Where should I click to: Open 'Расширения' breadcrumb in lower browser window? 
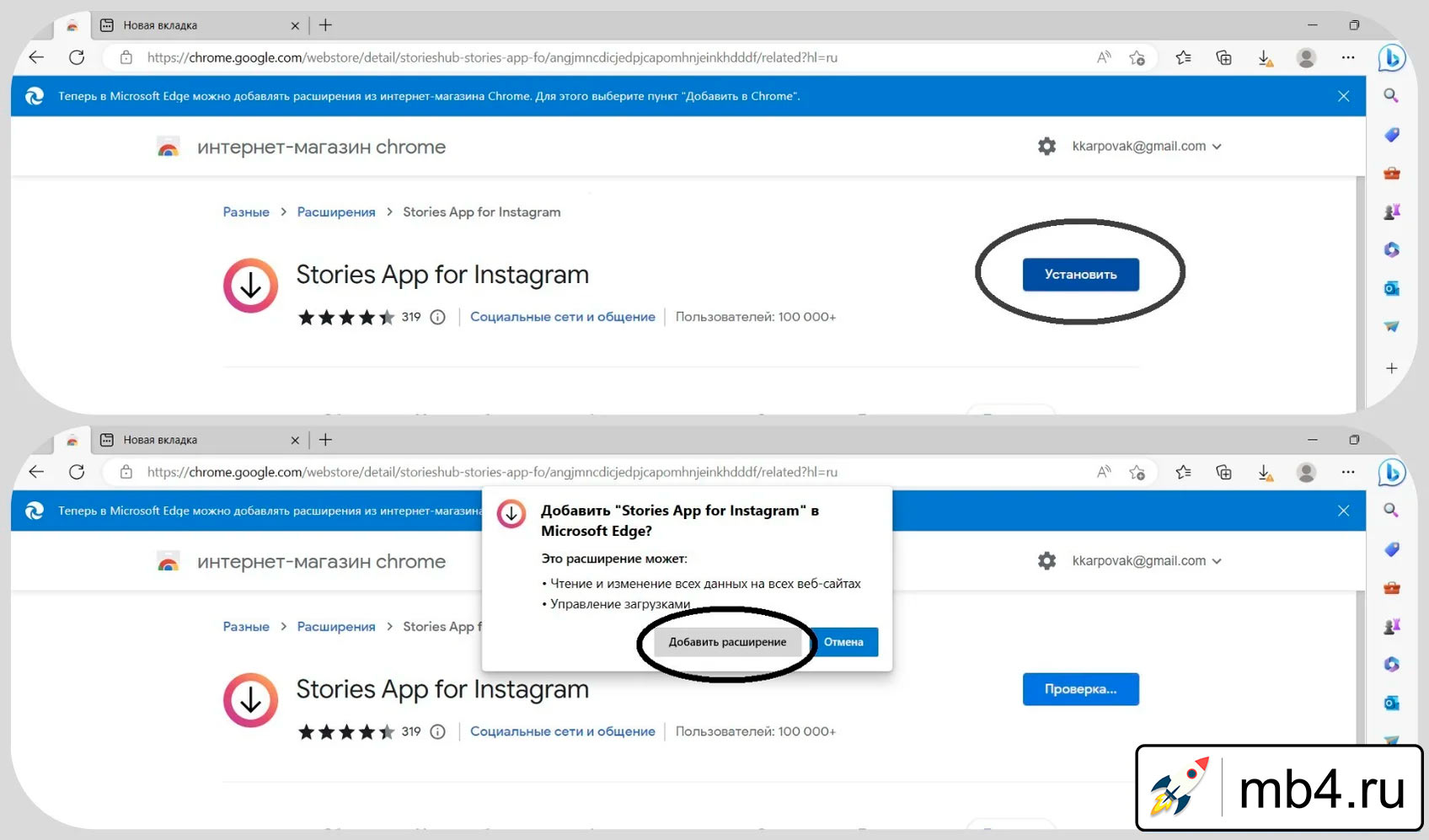[x=336, y=627]
